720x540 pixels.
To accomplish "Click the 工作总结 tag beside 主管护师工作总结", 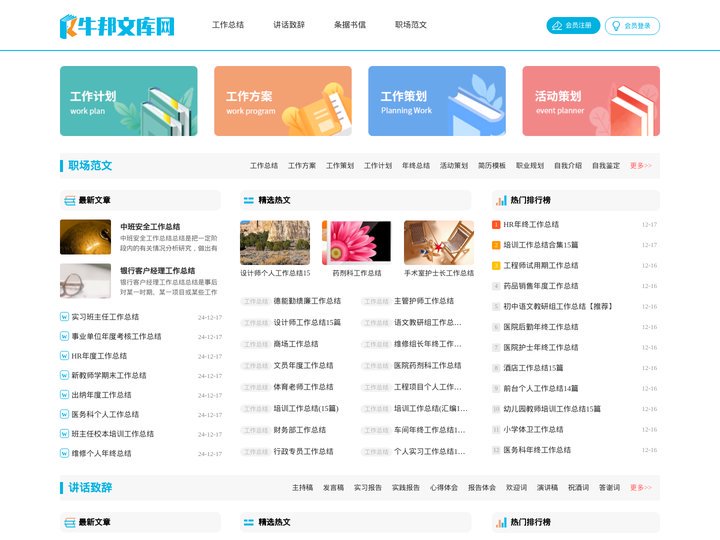I will point(376,302).
